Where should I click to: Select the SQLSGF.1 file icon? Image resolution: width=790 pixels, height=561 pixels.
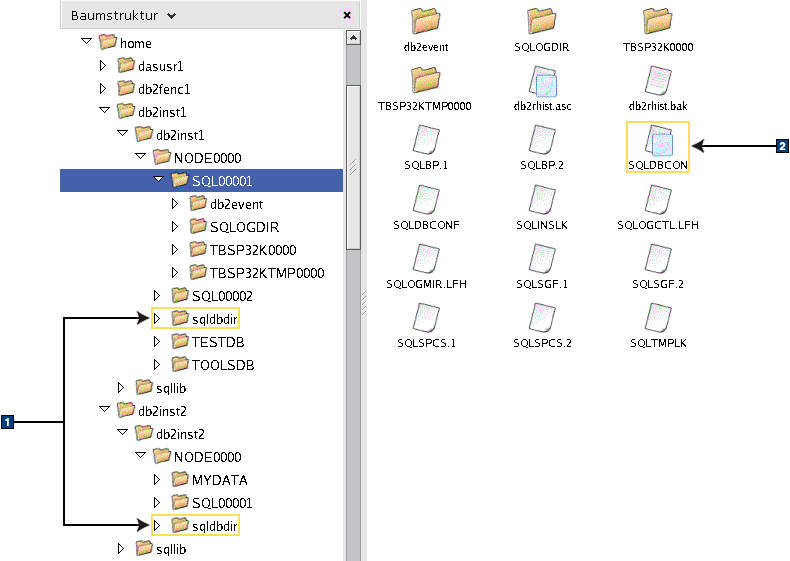(542, 259)
